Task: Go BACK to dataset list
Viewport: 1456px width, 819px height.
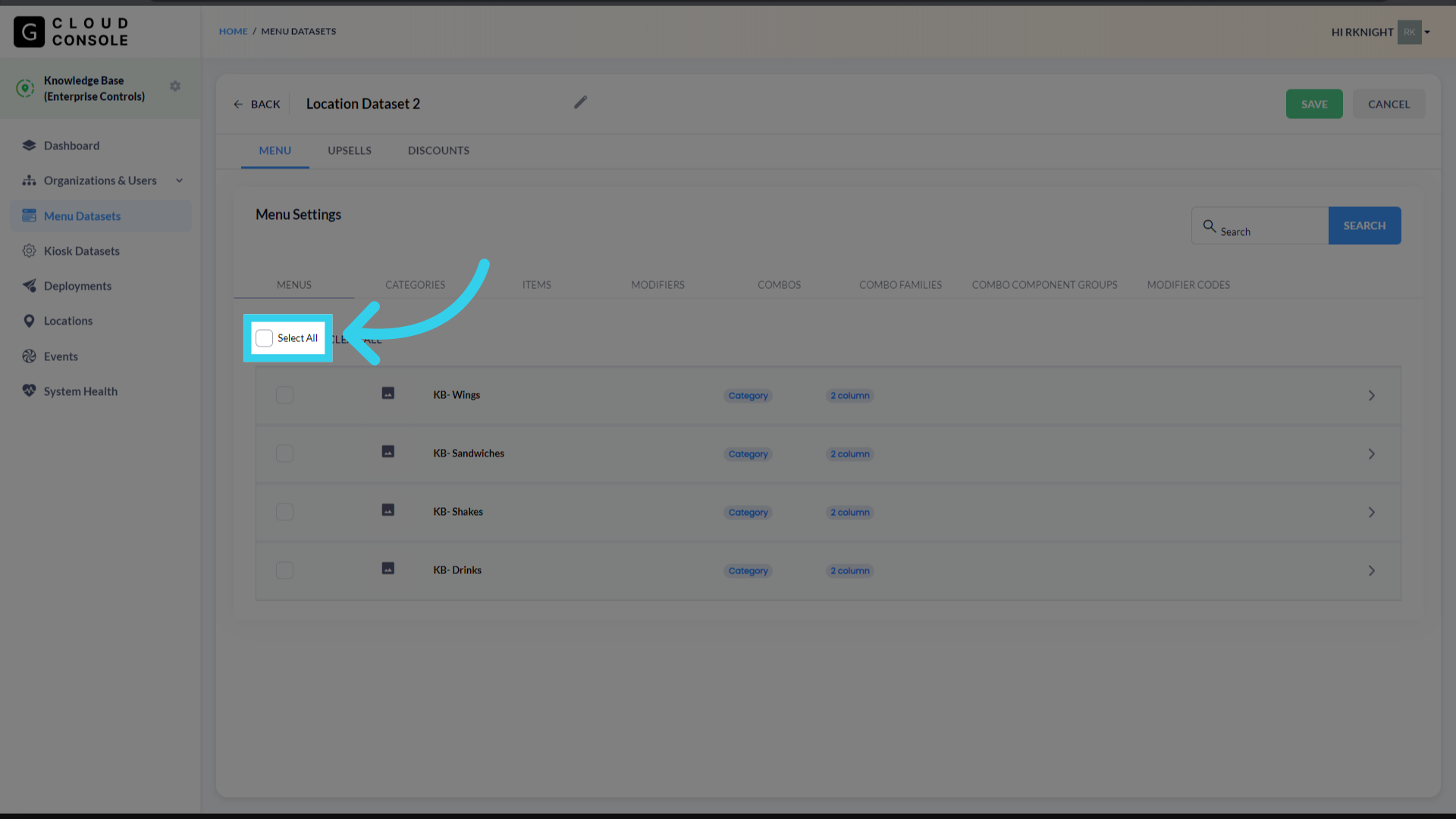Action: tap(257, 105)
